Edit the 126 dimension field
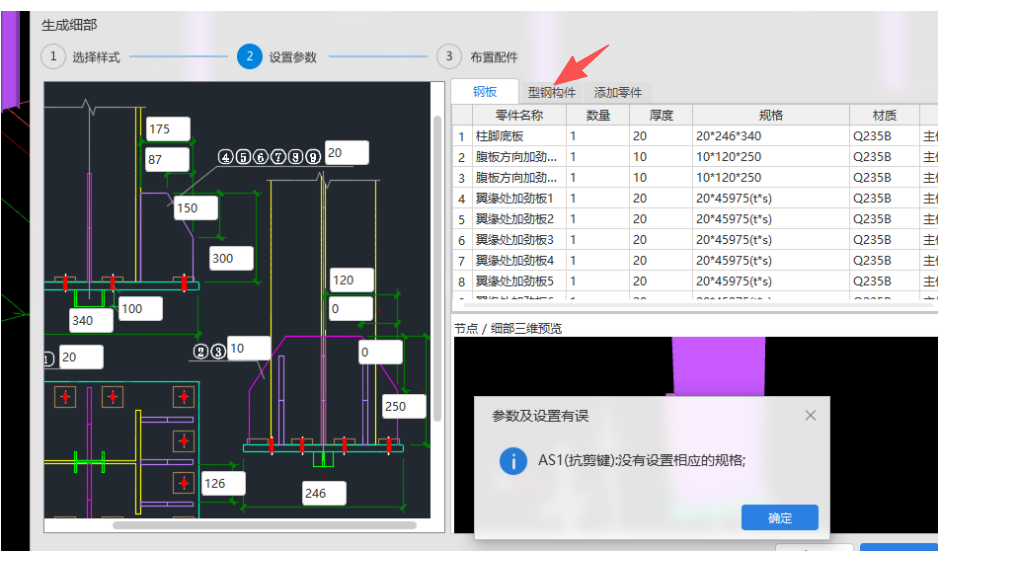This screenshot has width=1011, height=561. 223,483
